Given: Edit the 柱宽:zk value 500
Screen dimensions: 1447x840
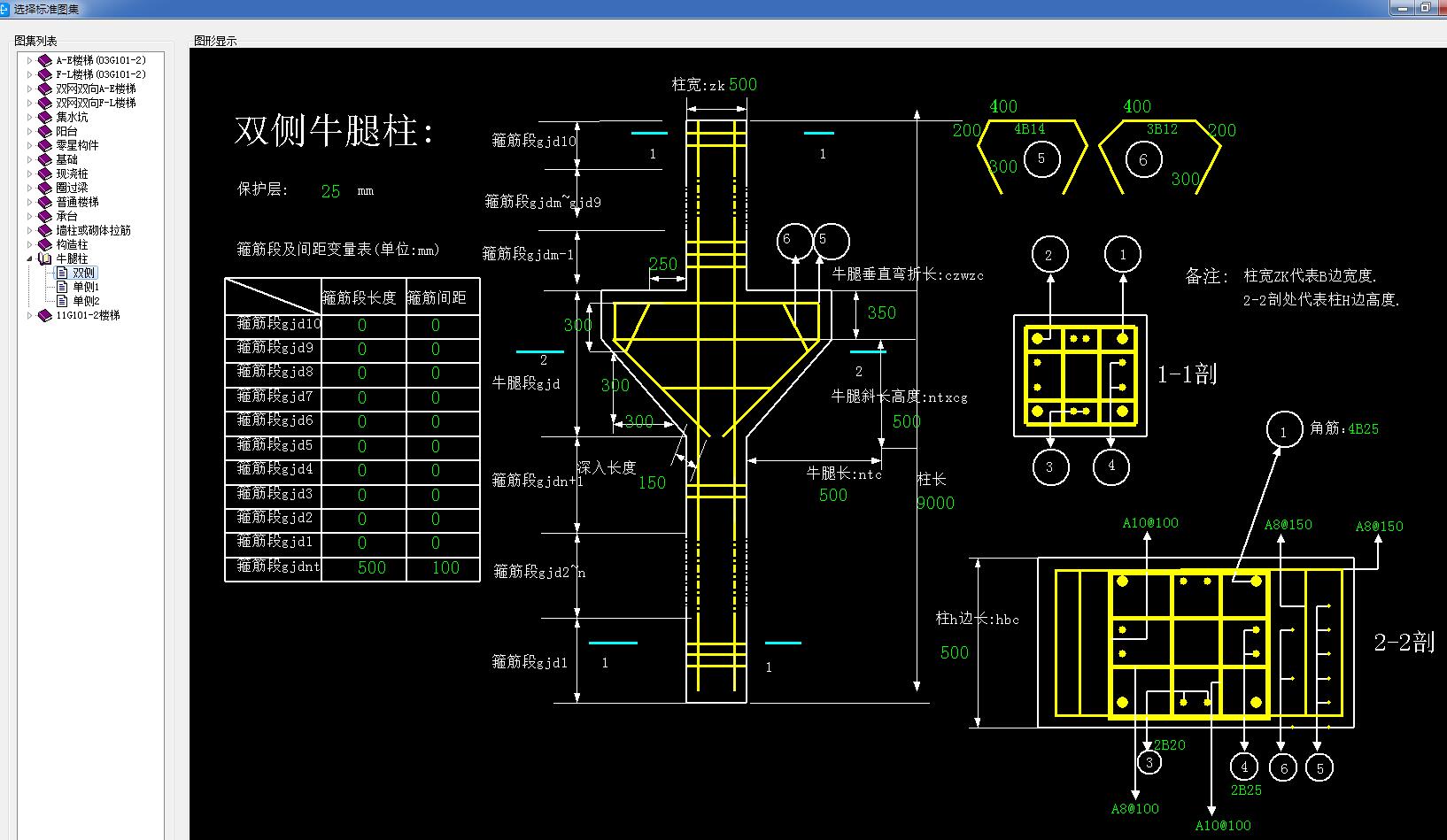Looking at the screenshot, I should click(x=743, y=84).
